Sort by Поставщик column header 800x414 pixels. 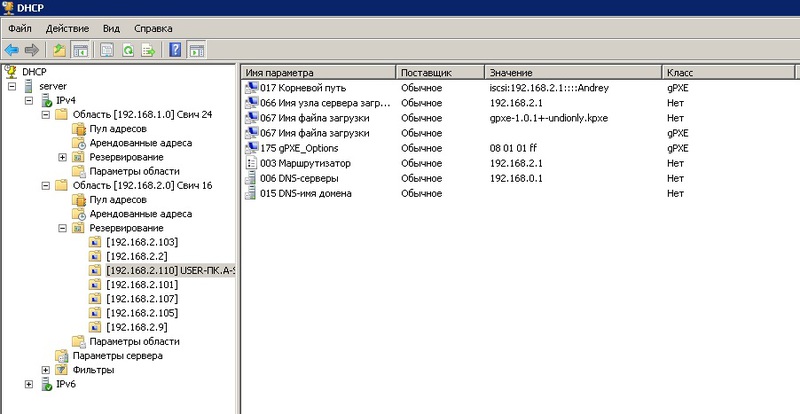coord(440,72)
